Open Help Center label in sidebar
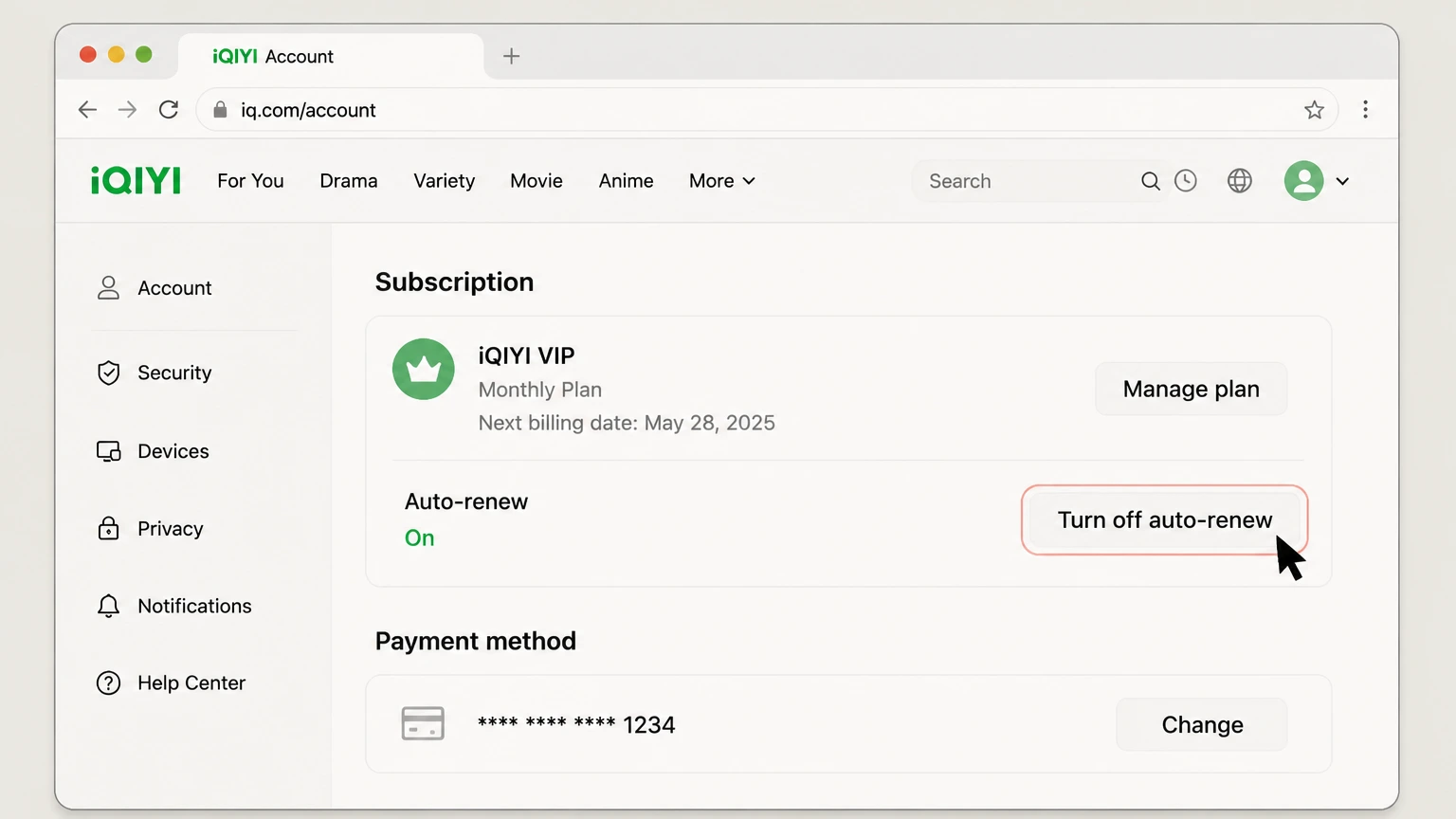Screen dimensions: 1456x819 191,682
